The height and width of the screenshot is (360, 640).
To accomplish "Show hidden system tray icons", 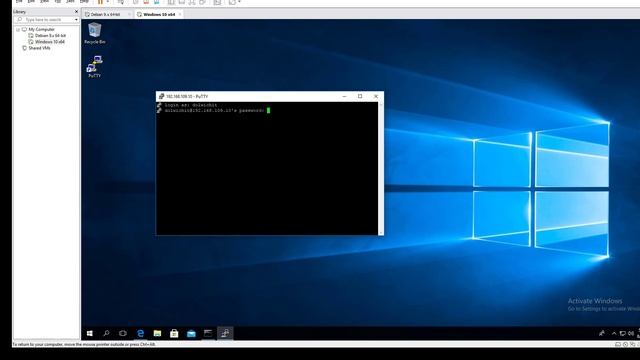I will 614,333.
